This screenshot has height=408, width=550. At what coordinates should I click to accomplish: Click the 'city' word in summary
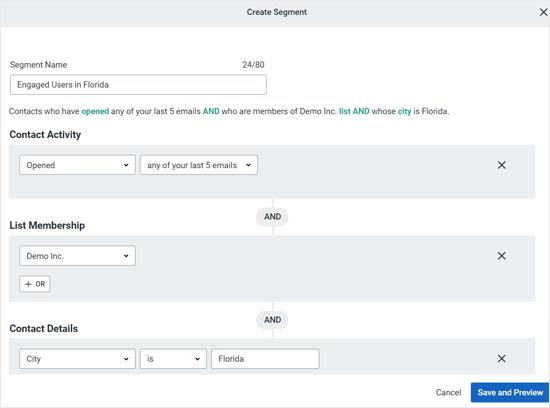(x=404, y=111)
